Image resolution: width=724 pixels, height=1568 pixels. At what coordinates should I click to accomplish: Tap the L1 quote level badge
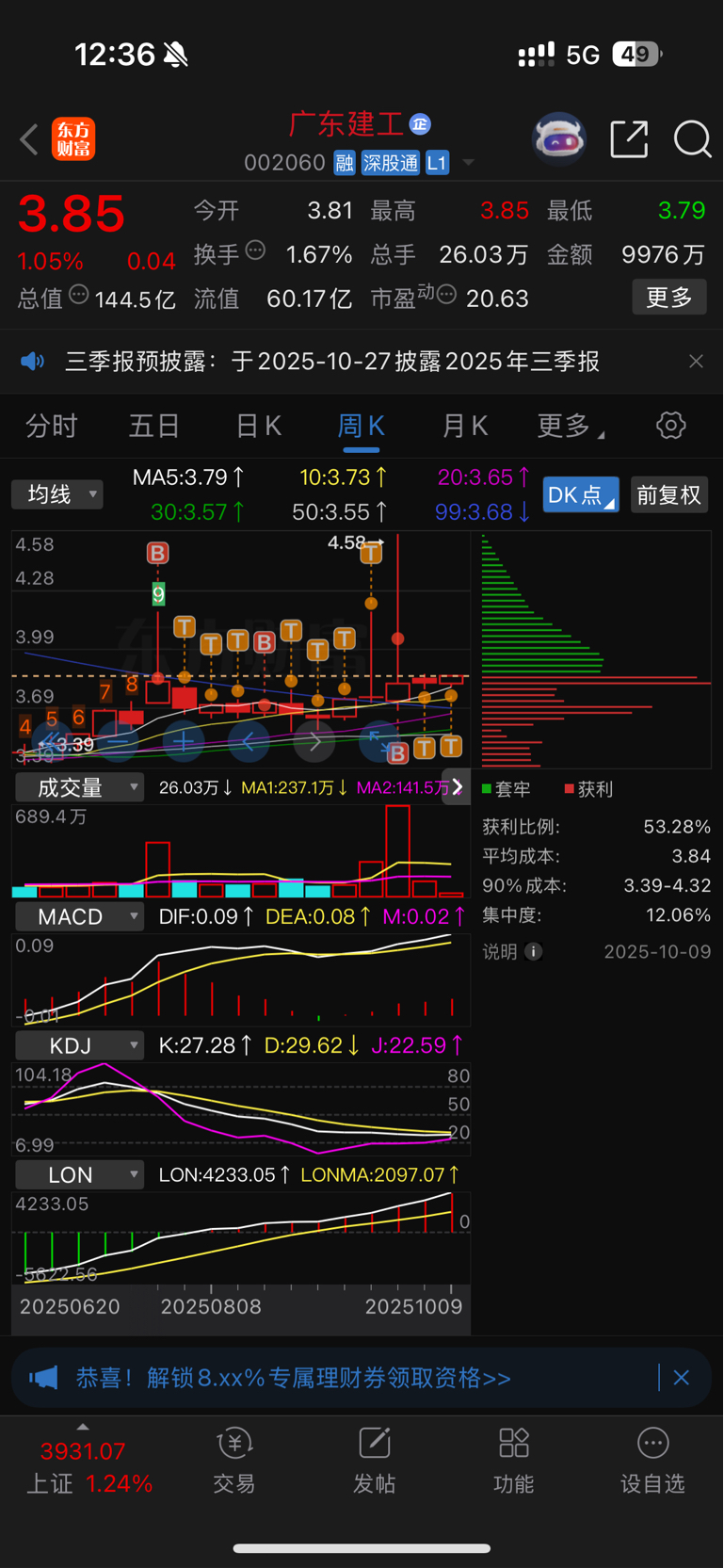[437, 163]
